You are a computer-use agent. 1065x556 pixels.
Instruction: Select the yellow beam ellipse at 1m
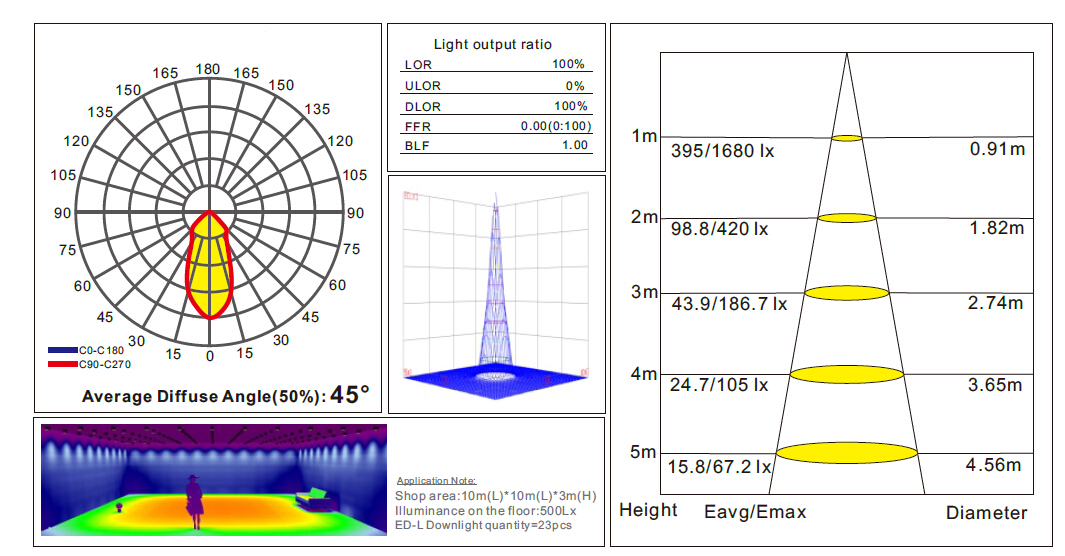(847, 137)
